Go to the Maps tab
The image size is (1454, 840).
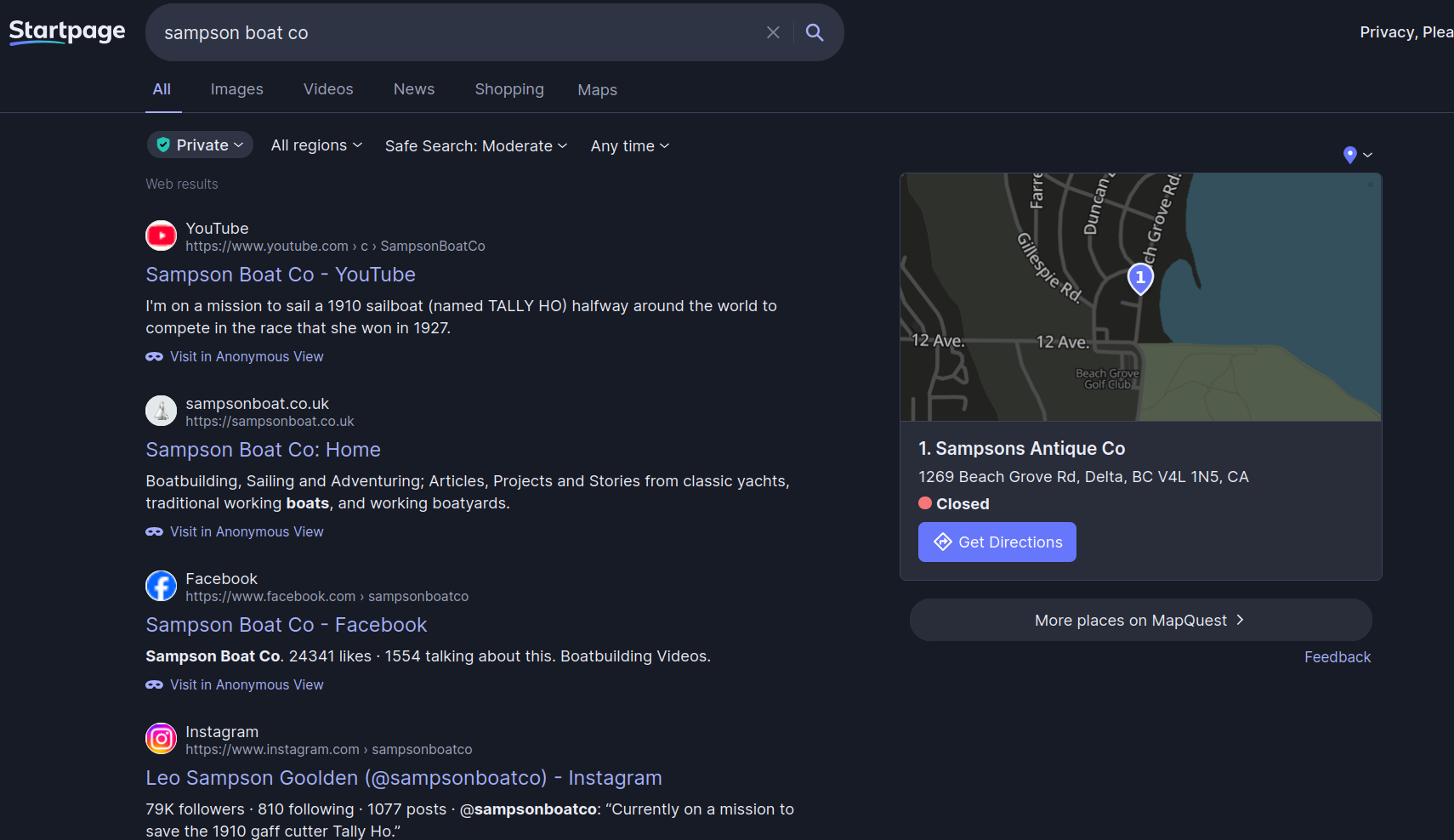pyautogui.click(x=598, y=89)
